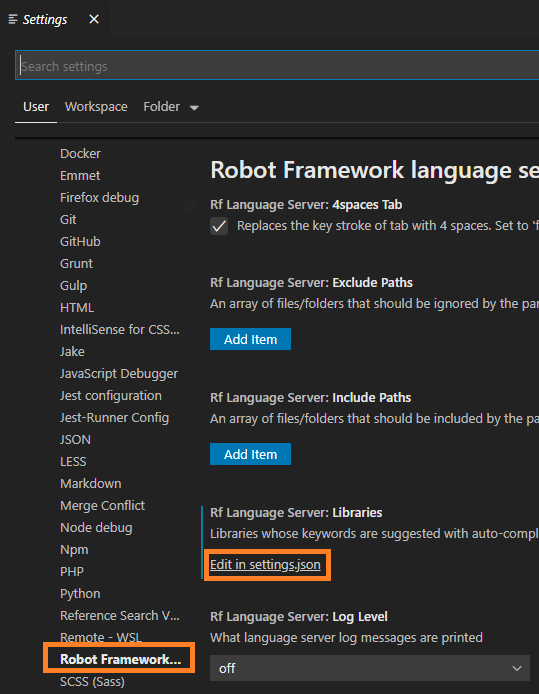The image size is (539, 694).
Task: Open Node debug settings
Action: coord(96,528)
